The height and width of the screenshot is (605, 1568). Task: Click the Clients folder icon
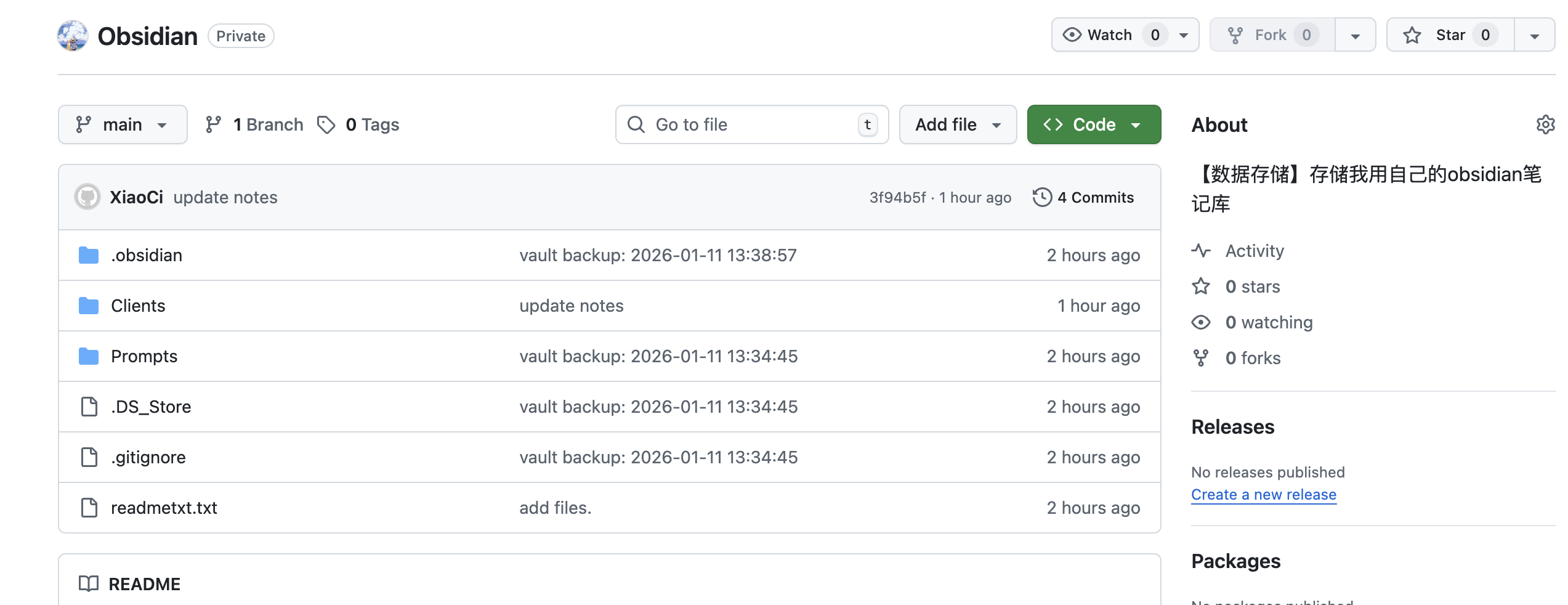tap(89, 306)
